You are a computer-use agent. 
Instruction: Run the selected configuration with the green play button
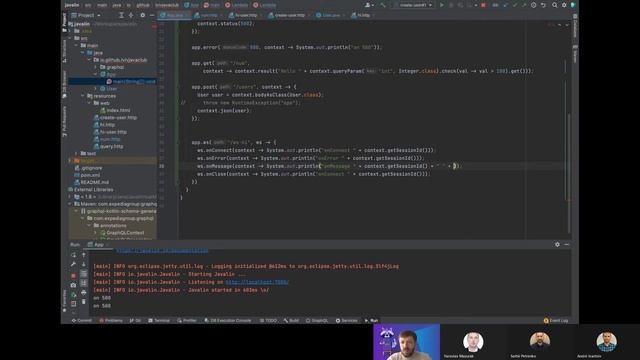441,5
